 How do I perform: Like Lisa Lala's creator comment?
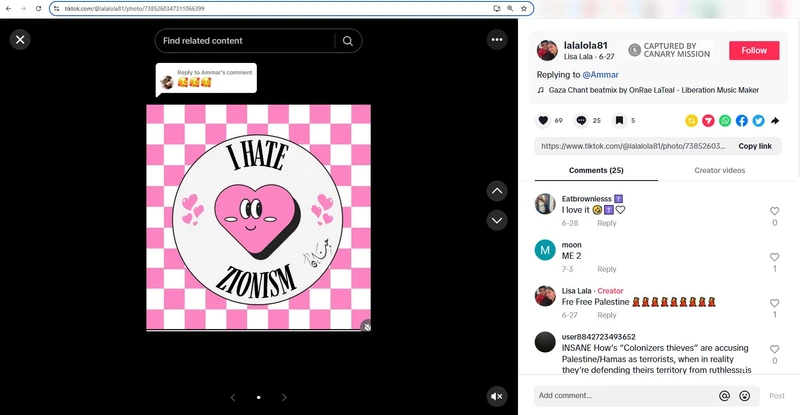pos(774,303)
